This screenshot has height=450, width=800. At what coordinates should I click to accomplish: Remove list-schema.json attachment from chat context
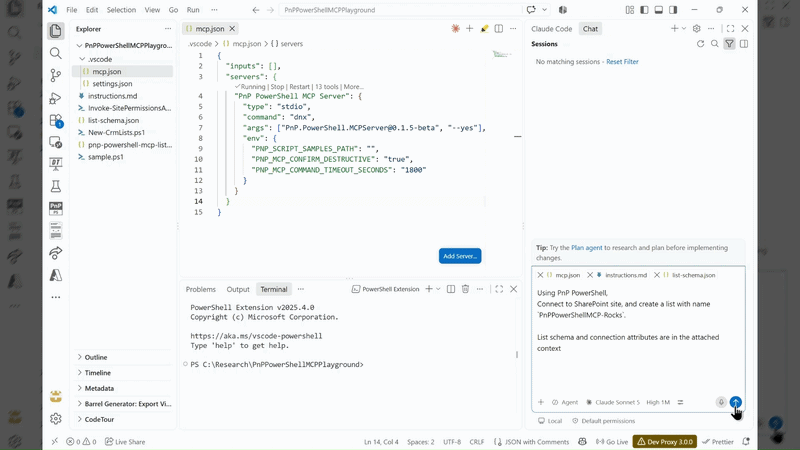pyautogui.click(x=657, y=275)
